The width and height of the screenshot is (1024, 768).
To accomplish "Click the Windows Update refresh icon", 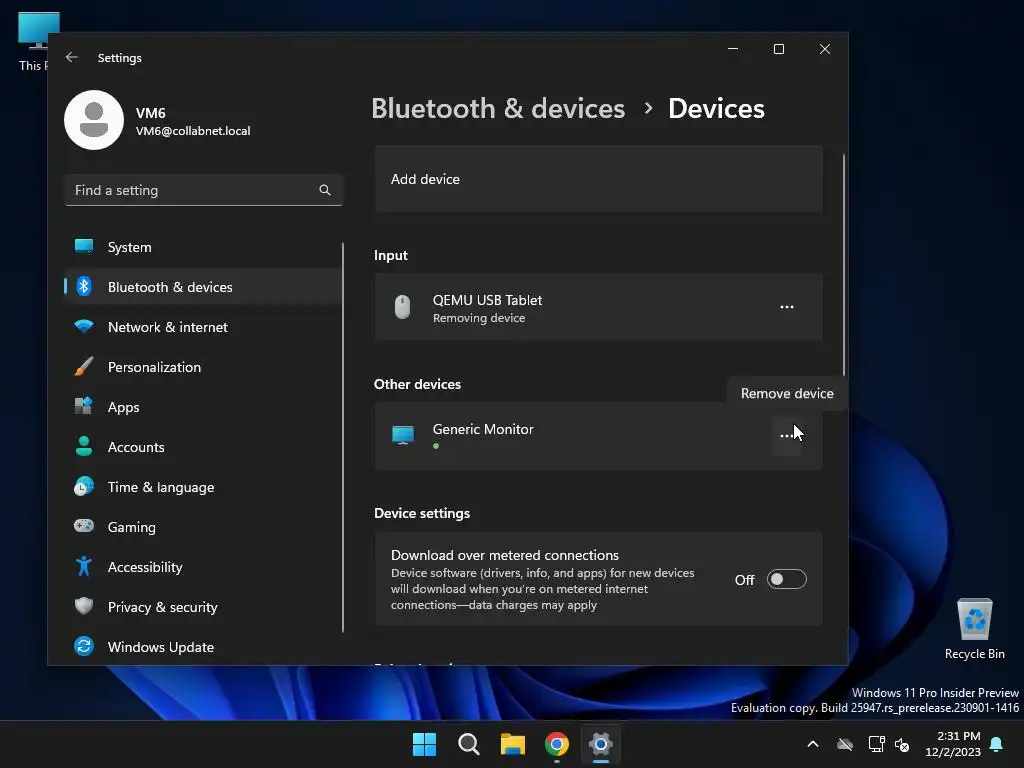I will click(84, 646).
